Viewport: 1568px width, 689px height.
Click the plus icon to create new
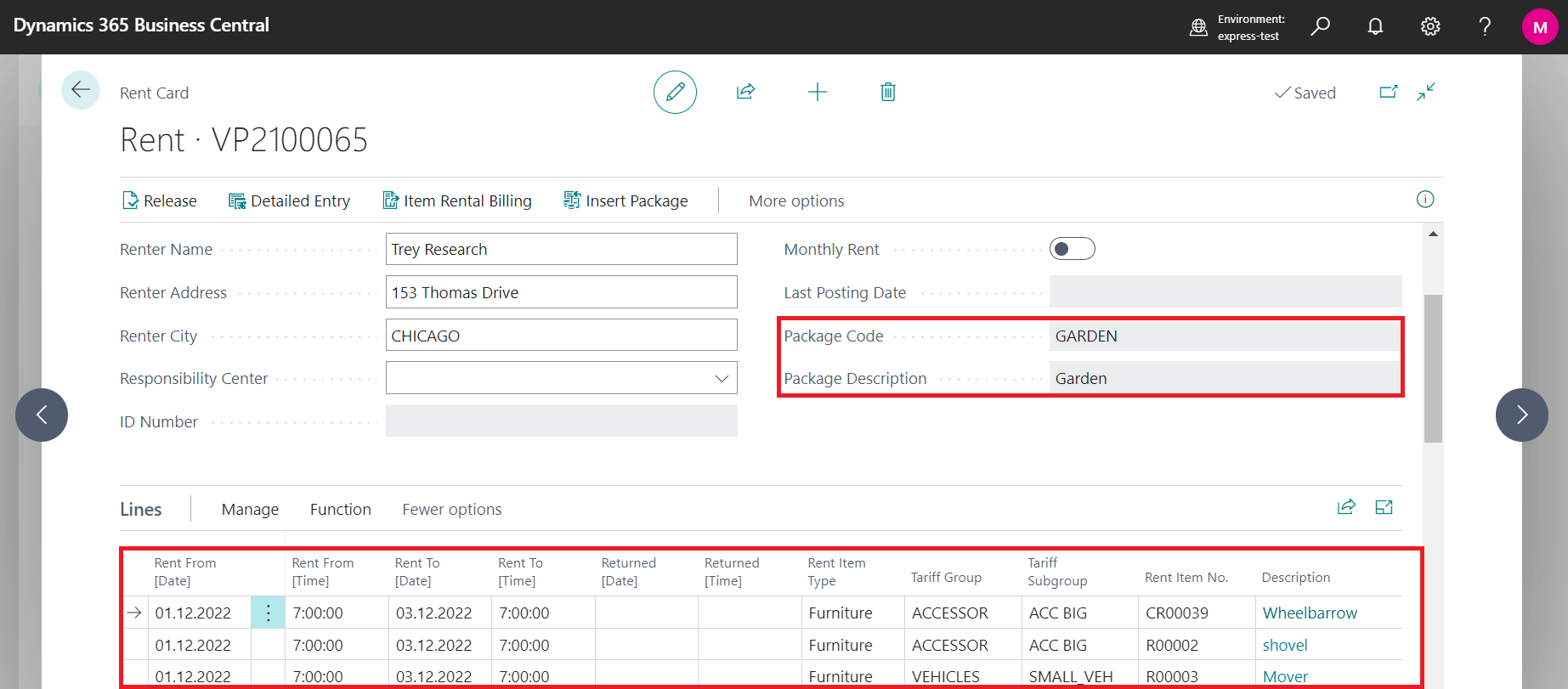pyautogui.click(x=817, y=92)
